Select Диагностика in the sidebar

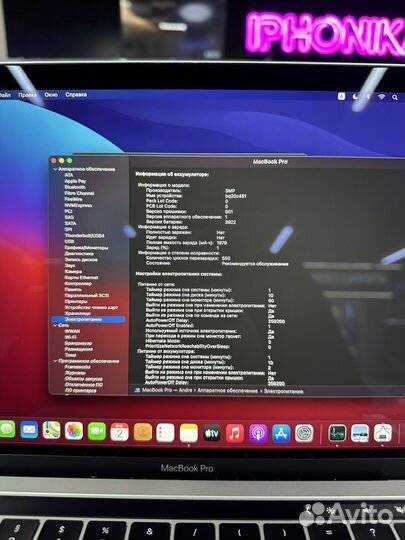[79, 253]
